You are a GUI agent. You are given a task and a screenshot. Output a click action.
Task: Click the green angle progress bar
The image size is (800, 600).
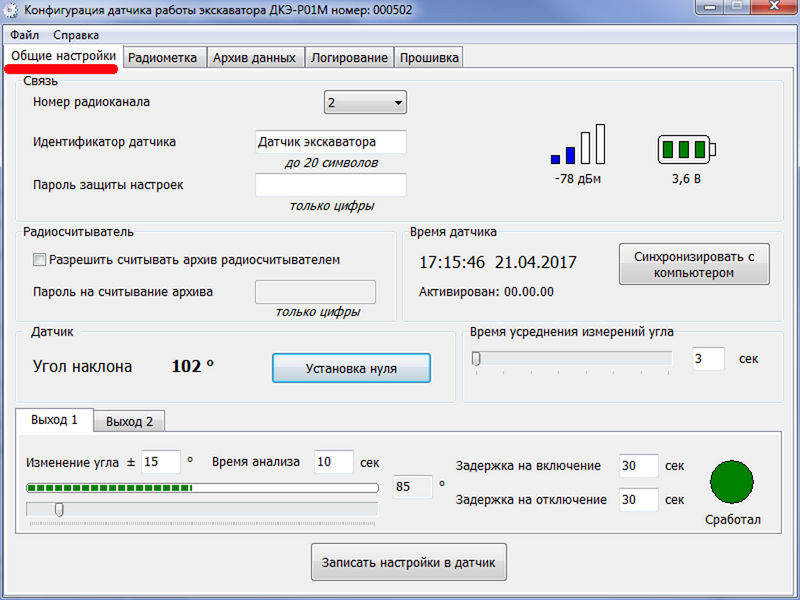click(x=202, y=488)
